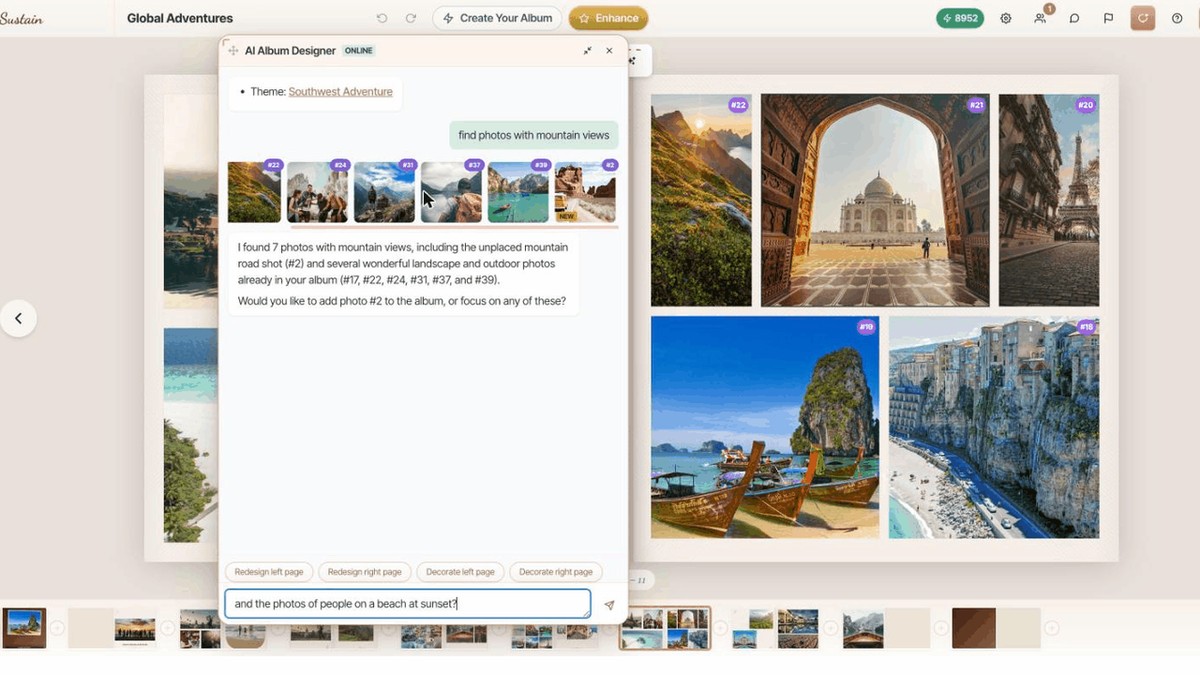Screen dimensions: 1200x675
Task: Click the green 8952 credits badge
Action: pos(960,18)
